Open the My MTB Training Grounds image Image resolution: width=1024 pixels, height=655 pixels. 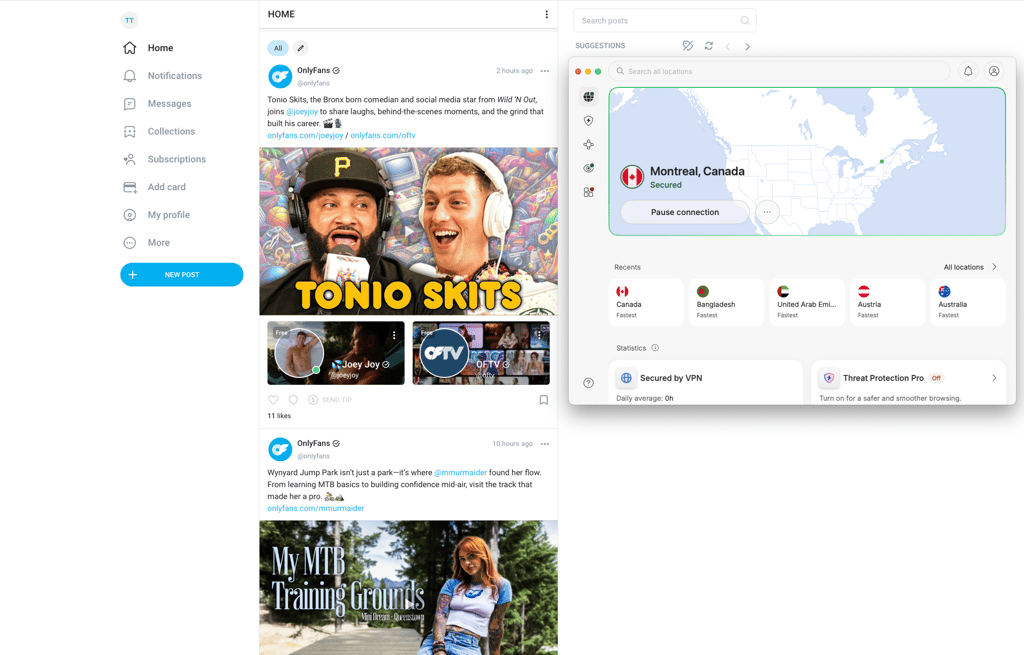(x=409, y=588)
